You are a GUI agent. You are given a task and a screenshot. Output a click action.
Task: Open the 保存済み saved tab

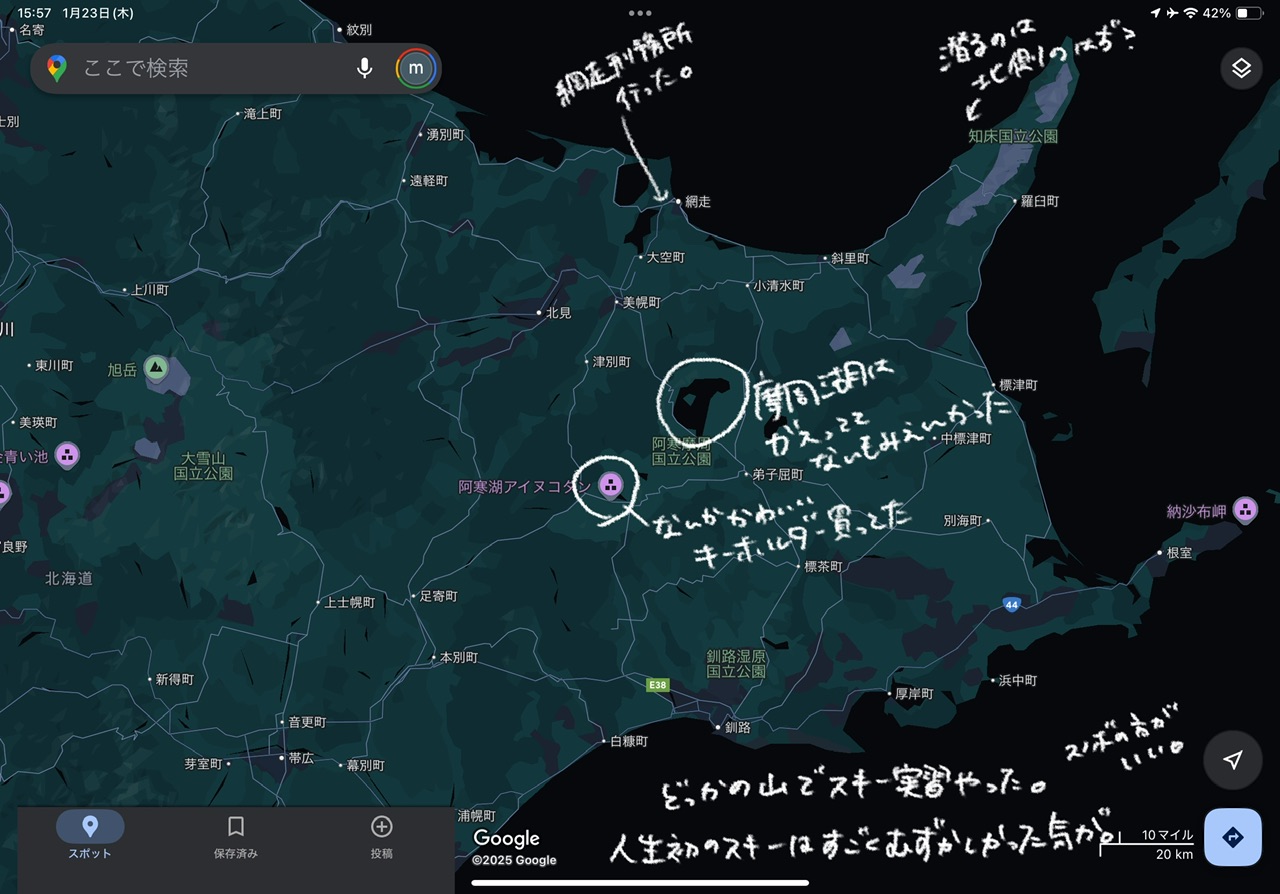click(x=236, y=837)
